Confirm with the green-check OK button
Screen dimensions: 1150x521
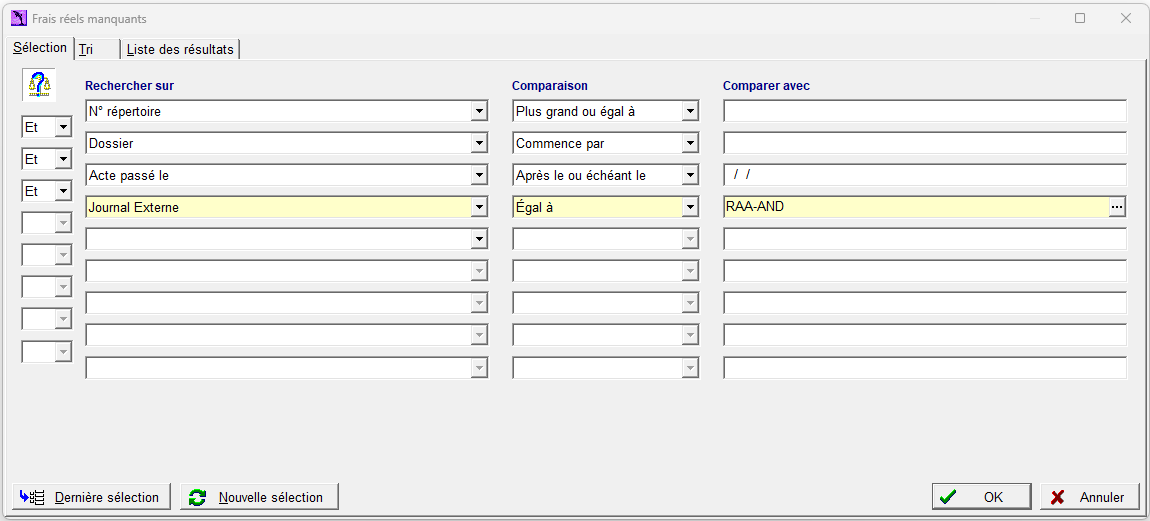coord(983,497)
